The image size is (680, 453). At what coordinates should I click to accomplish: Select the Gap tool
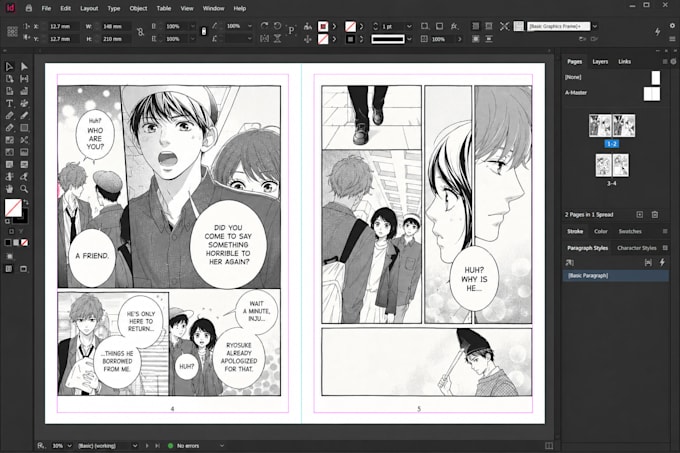24,78
